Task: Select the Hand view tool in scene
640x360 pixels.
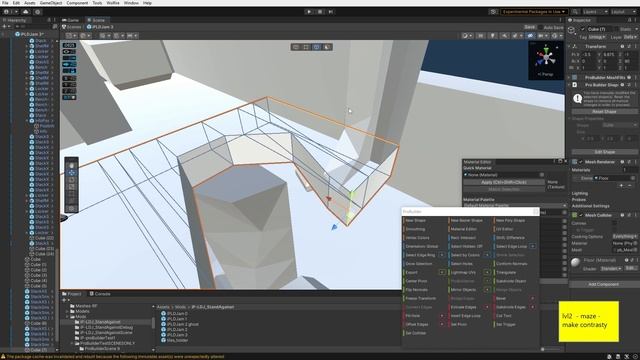Action: point(71,165)
